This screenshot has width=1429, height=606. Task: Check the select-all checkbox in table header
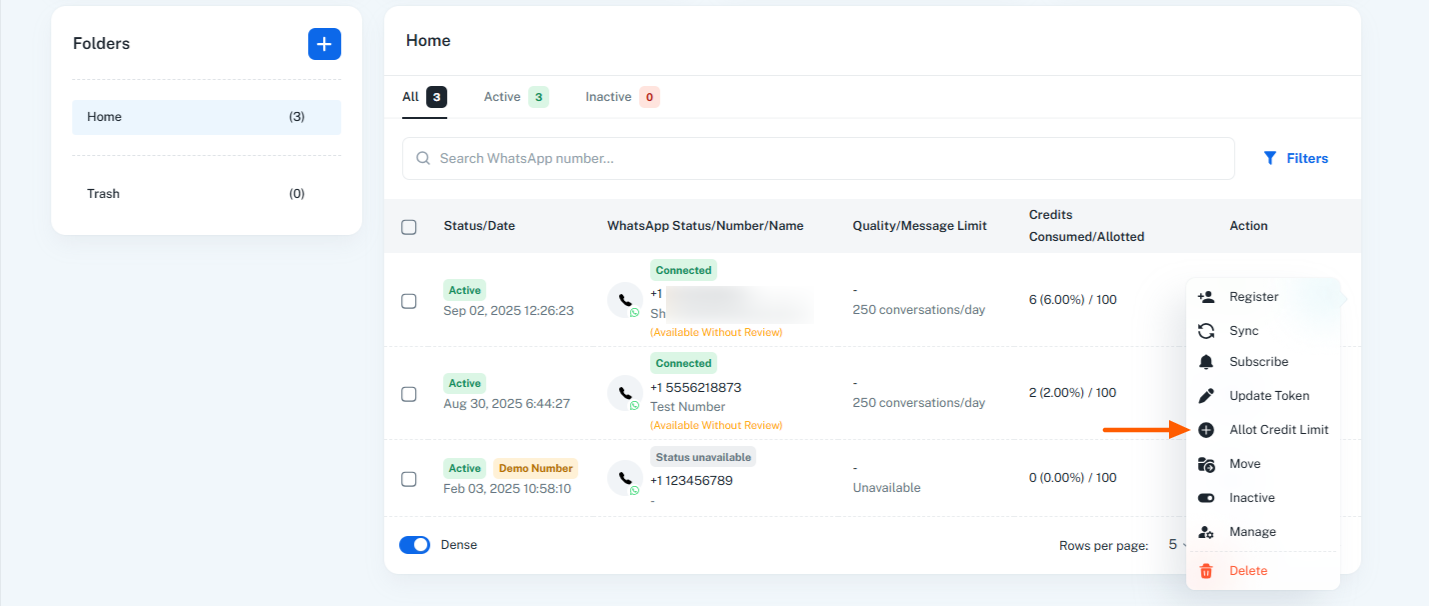click(x=409, y=227)
